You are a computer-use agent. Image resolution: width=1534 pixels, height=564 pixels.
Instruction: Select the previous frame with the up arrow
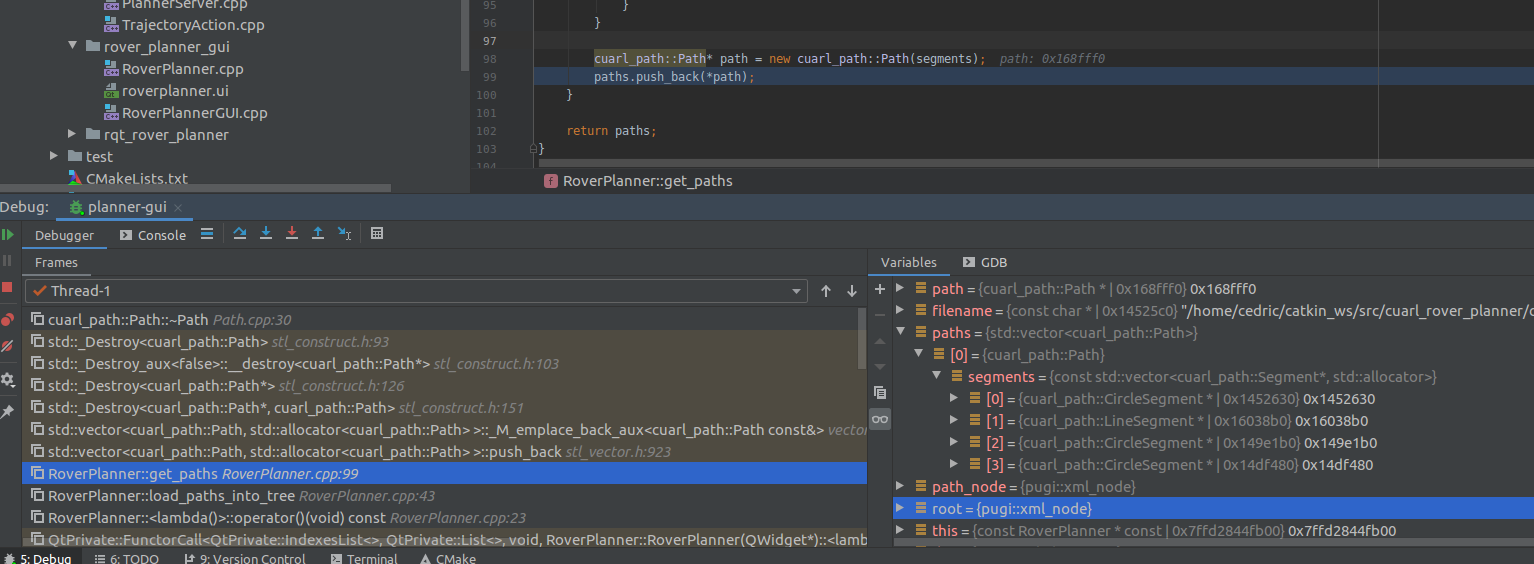coord(826,291)
